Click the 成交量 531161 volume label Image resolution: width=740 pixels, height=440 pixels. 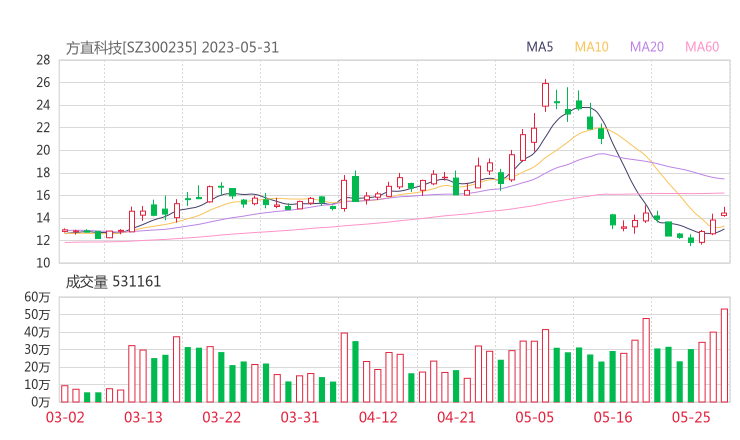click(x=113, y=282)
